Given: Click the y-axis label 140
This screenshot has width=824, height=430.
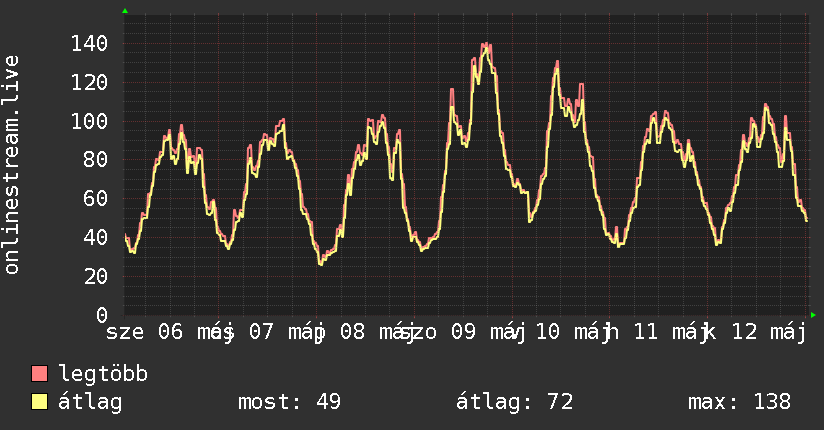Looking at the screenshot, I should [89, 44].
